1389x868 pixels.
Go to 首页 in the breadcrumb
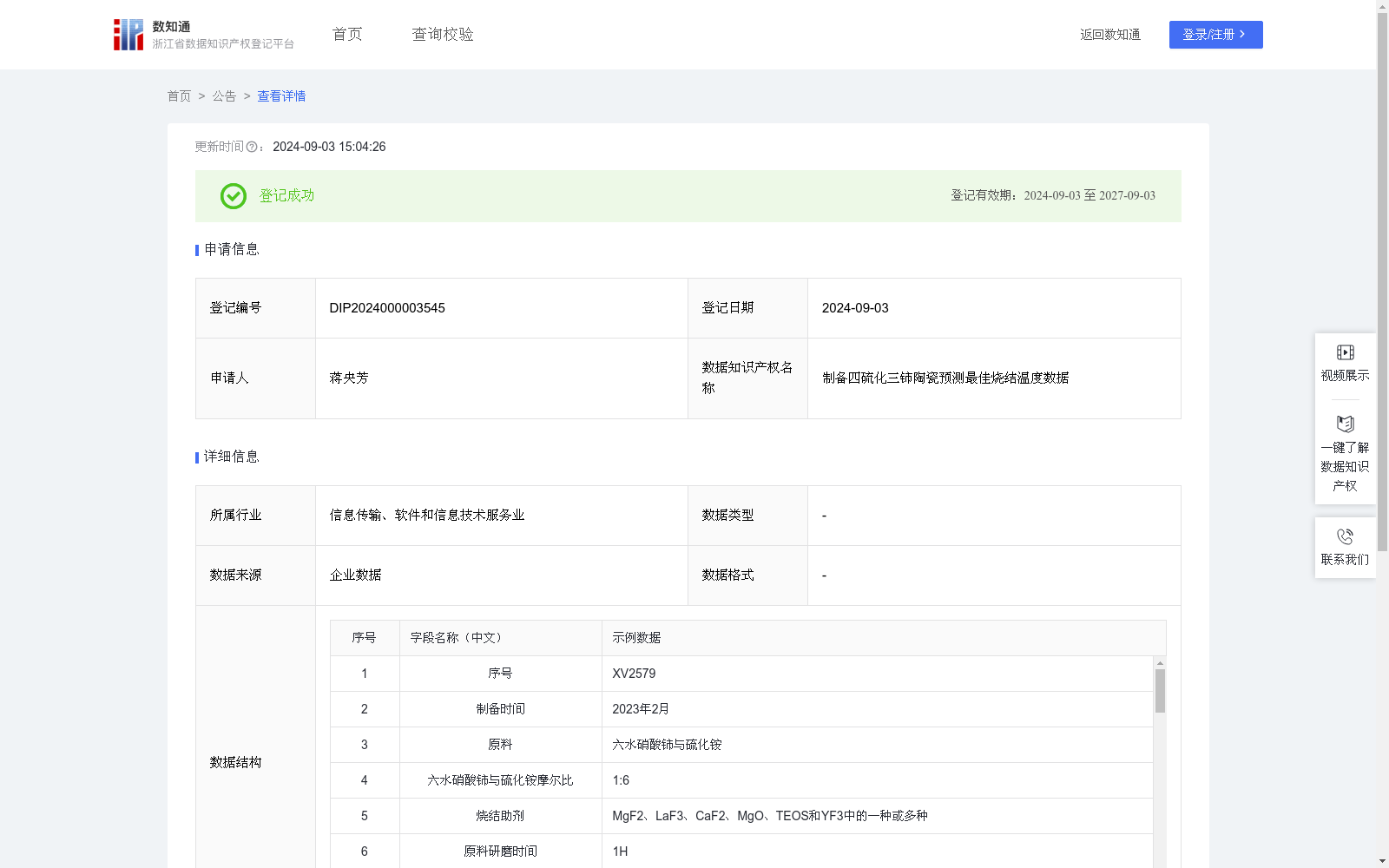[x=180, y=96]
